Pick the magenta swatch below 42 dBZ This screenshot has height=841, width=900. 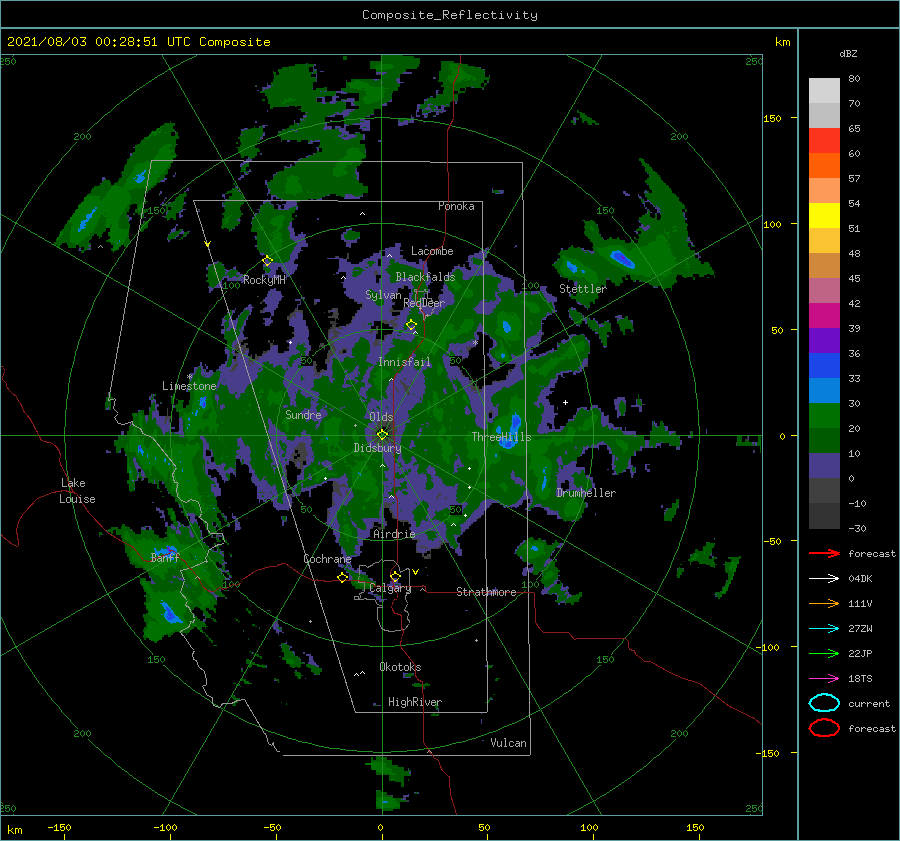[824, 315]
